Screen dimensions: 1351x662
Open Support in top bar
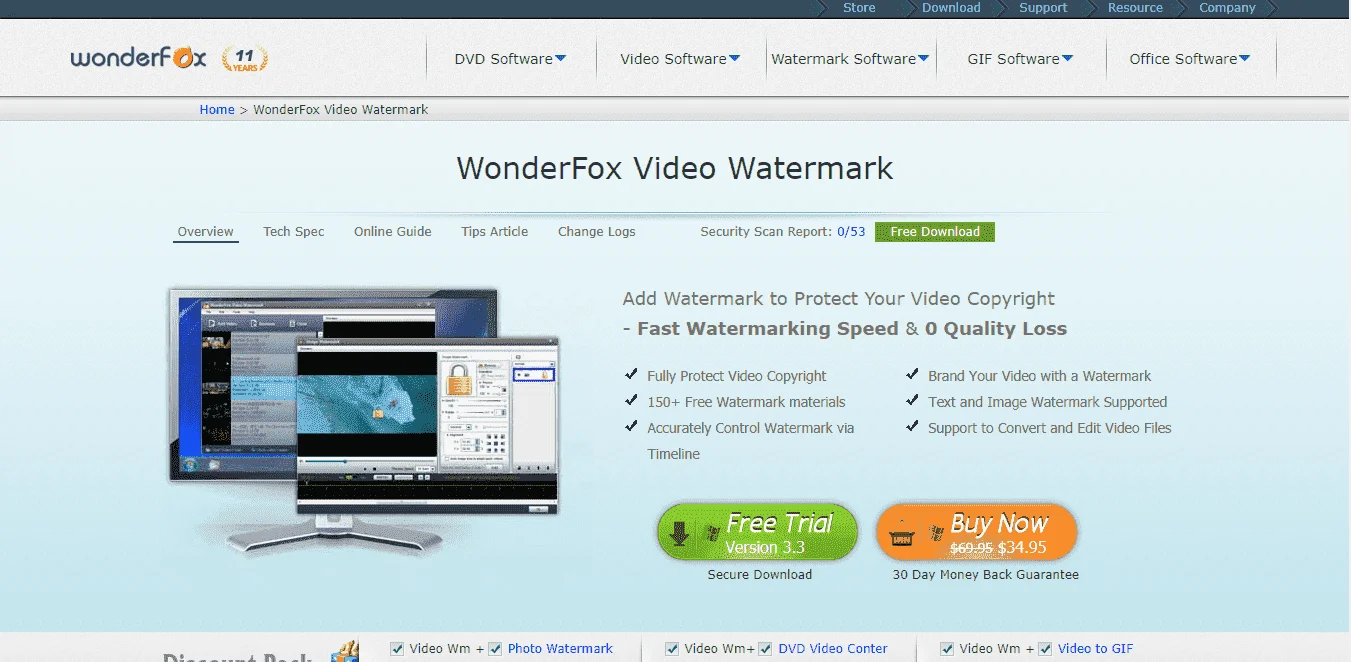click(x=1043, y=8)
